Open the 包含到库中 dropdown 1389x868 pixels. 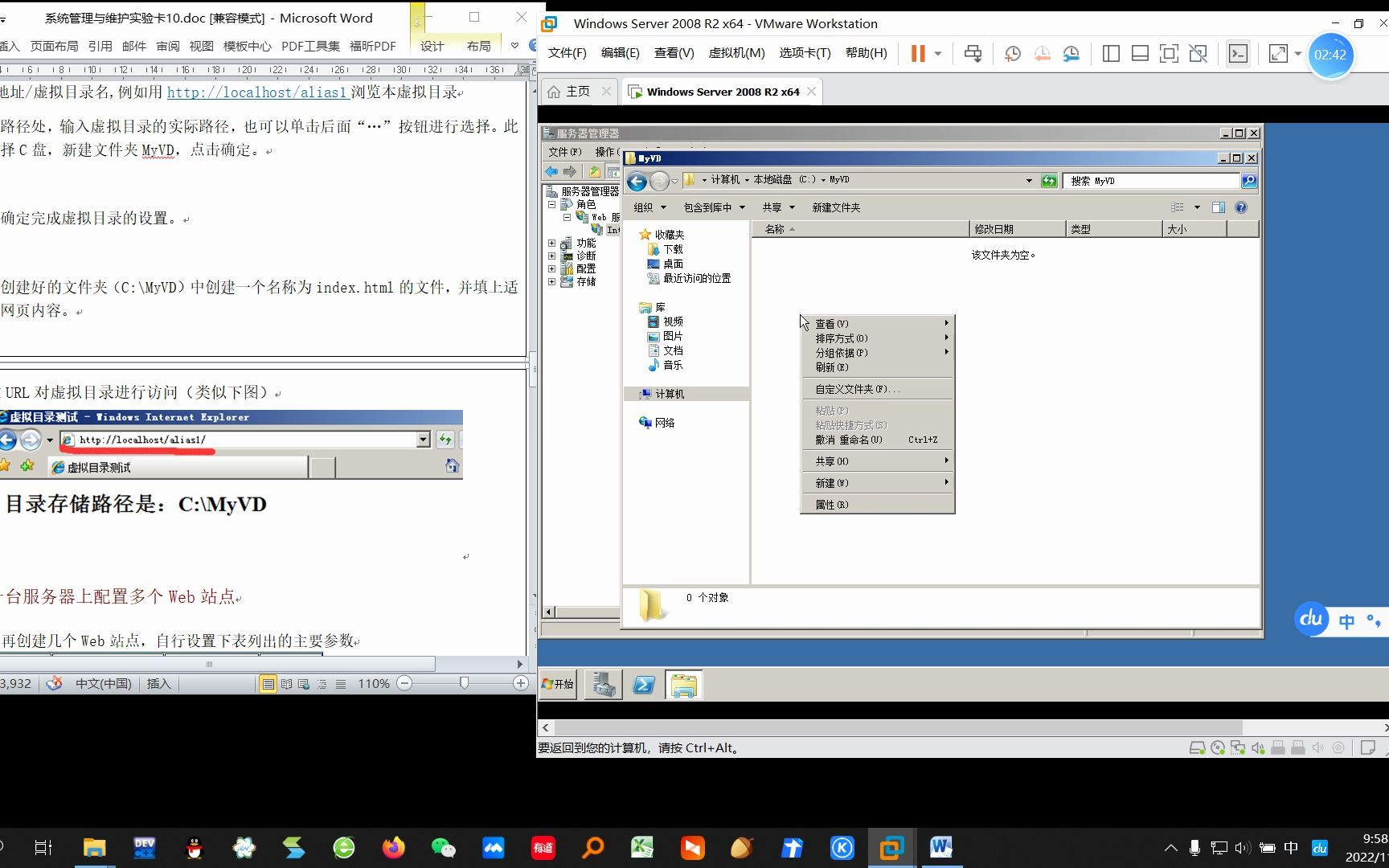pyautogui.click(x=714, y=207)
